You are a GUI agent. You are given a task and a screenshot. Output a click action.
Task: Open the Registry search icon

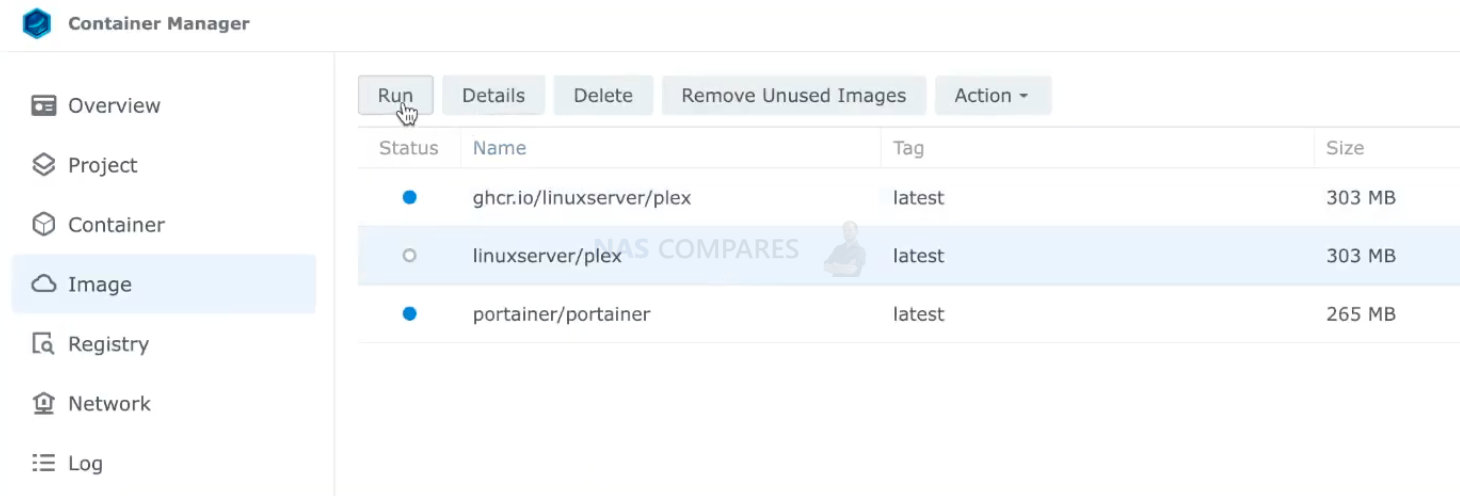(43, 344)
